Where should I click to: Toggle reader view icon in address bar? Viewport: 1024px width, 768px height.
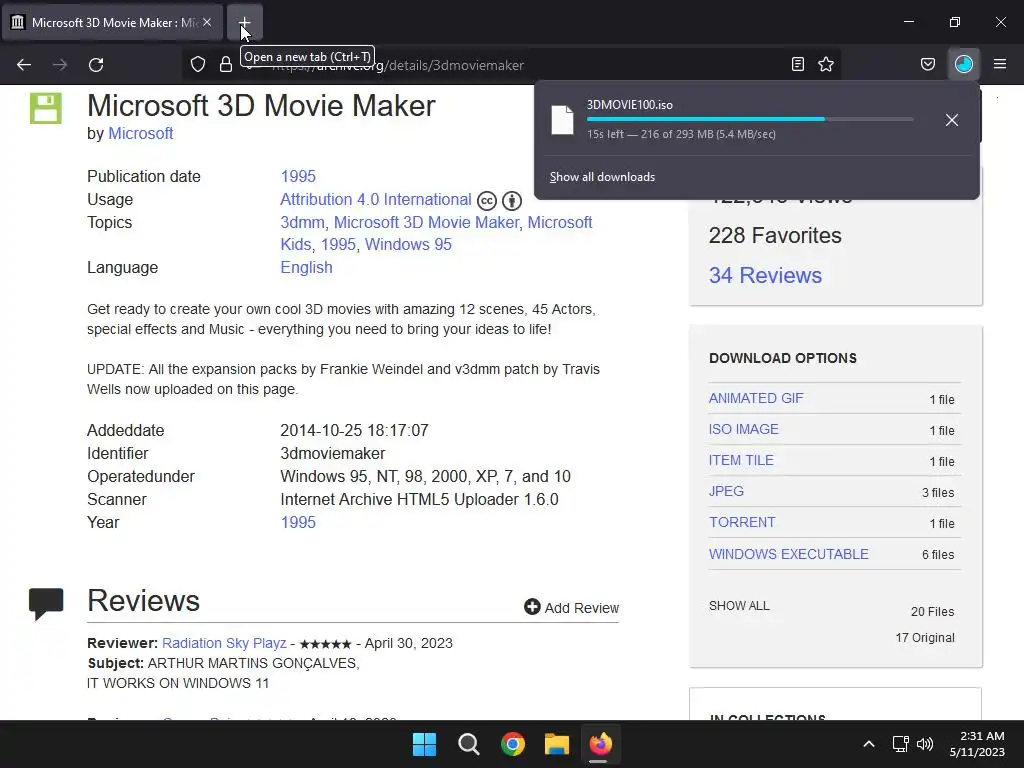click(x=797, y=64)
